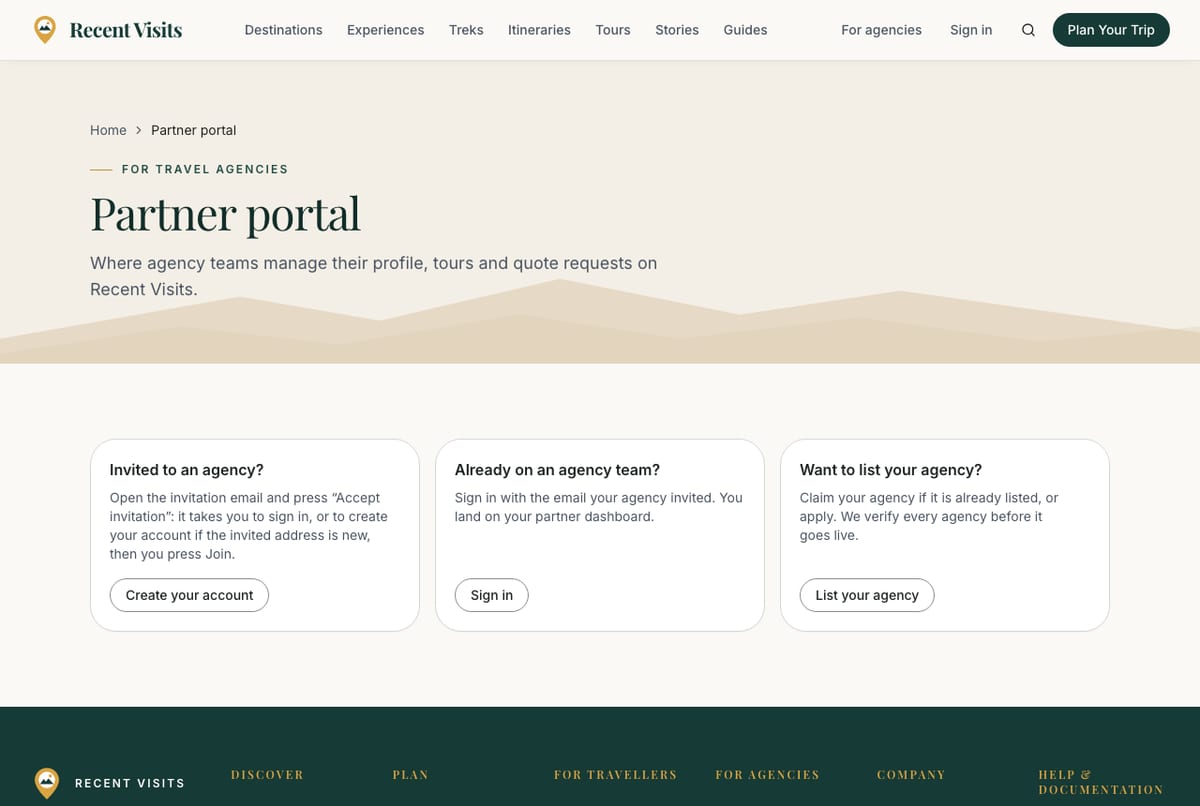Click the Recent Visits pin logo icon in header

pos(45,30)
